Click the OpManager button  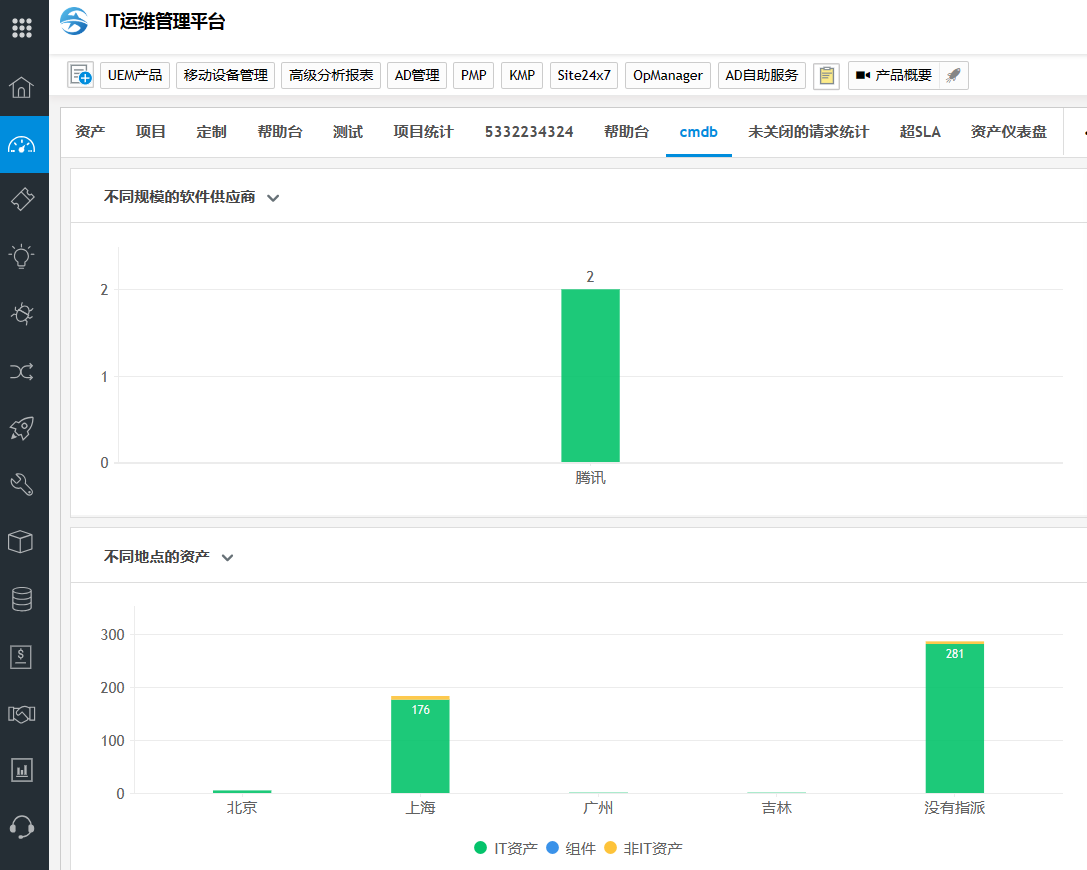(x=667, y=76)
